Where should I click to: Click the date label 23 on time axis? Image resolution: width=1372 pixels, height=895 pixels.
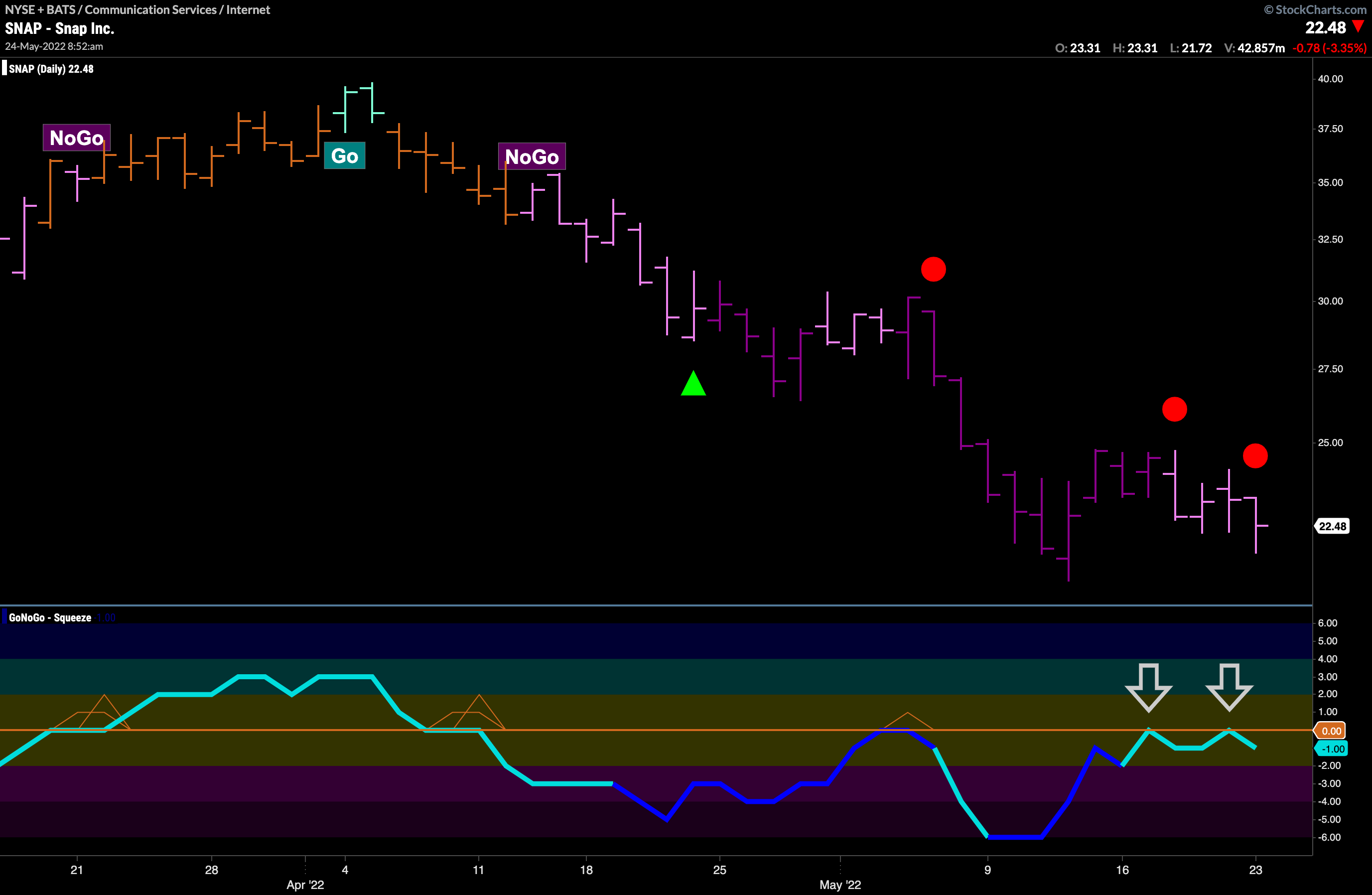click(x=1255, y=870)
